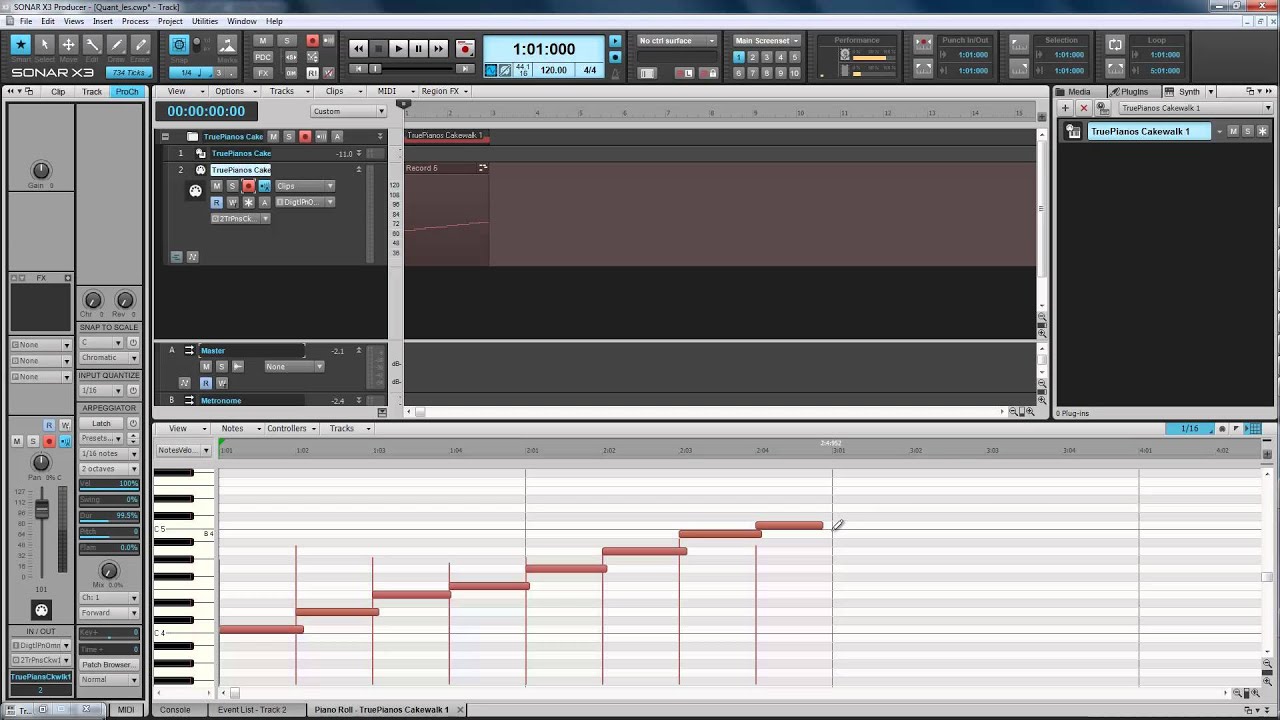
Task: Mute the Master bus
Action: 206,366
